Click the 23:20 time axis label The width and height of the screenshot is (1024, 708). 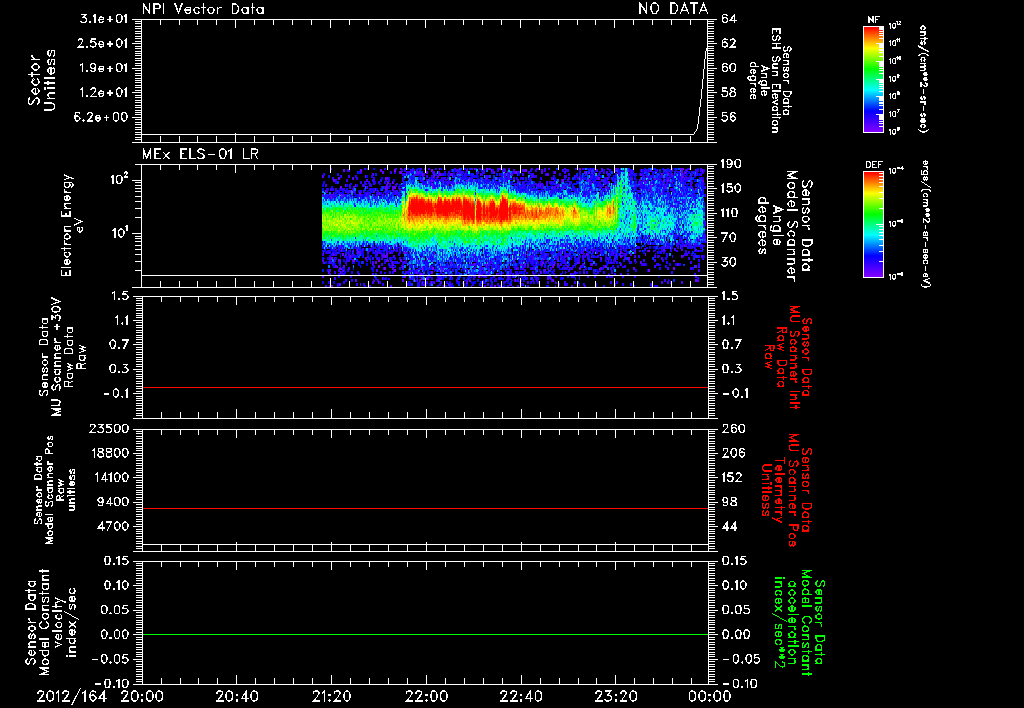point(616,696)
